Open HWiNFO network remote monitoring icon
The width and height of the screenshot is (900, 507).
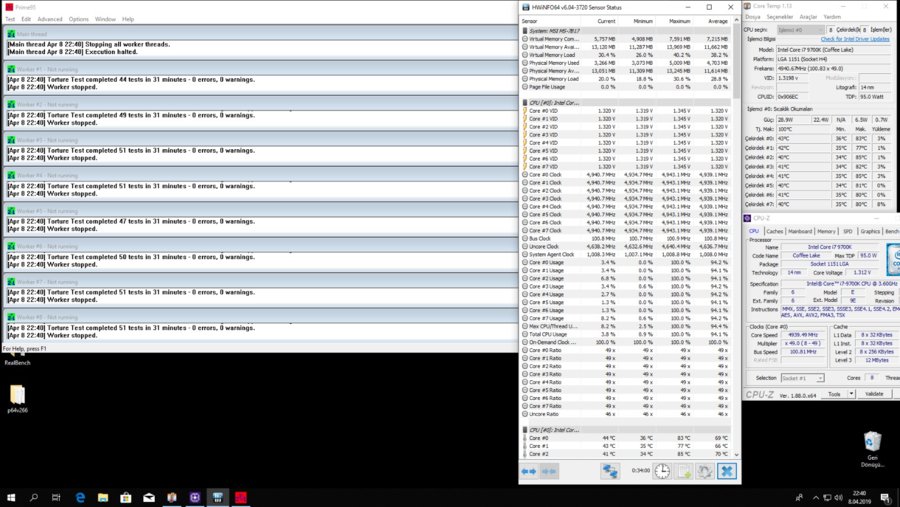[x=610, y=471]
